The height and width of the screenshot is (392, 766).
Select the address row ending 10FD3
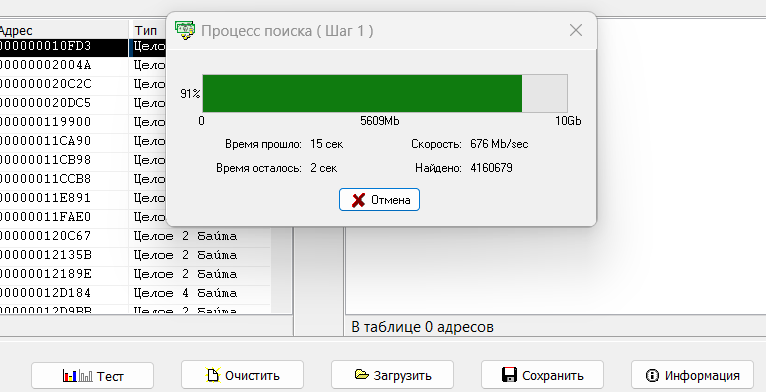(x=64, y=46)
